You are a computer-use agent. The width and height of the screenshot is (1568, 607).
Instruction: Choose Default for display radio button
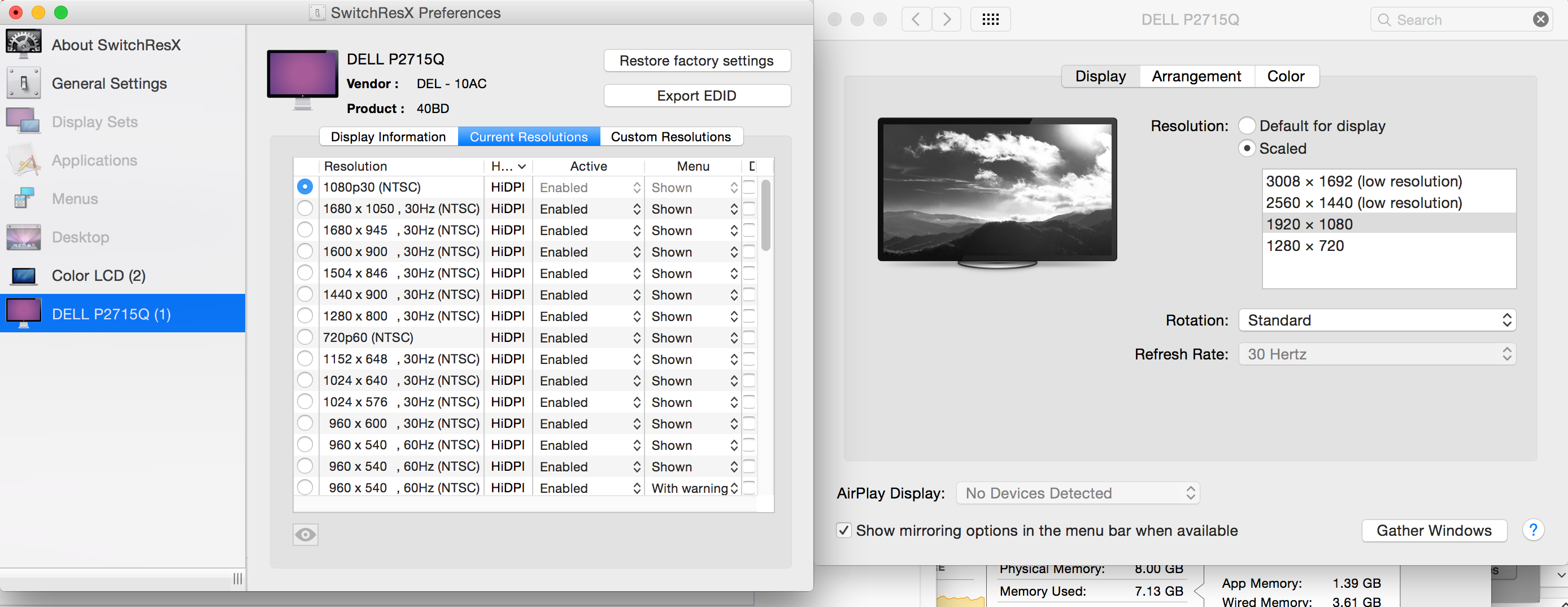(x=1247, y=125)
